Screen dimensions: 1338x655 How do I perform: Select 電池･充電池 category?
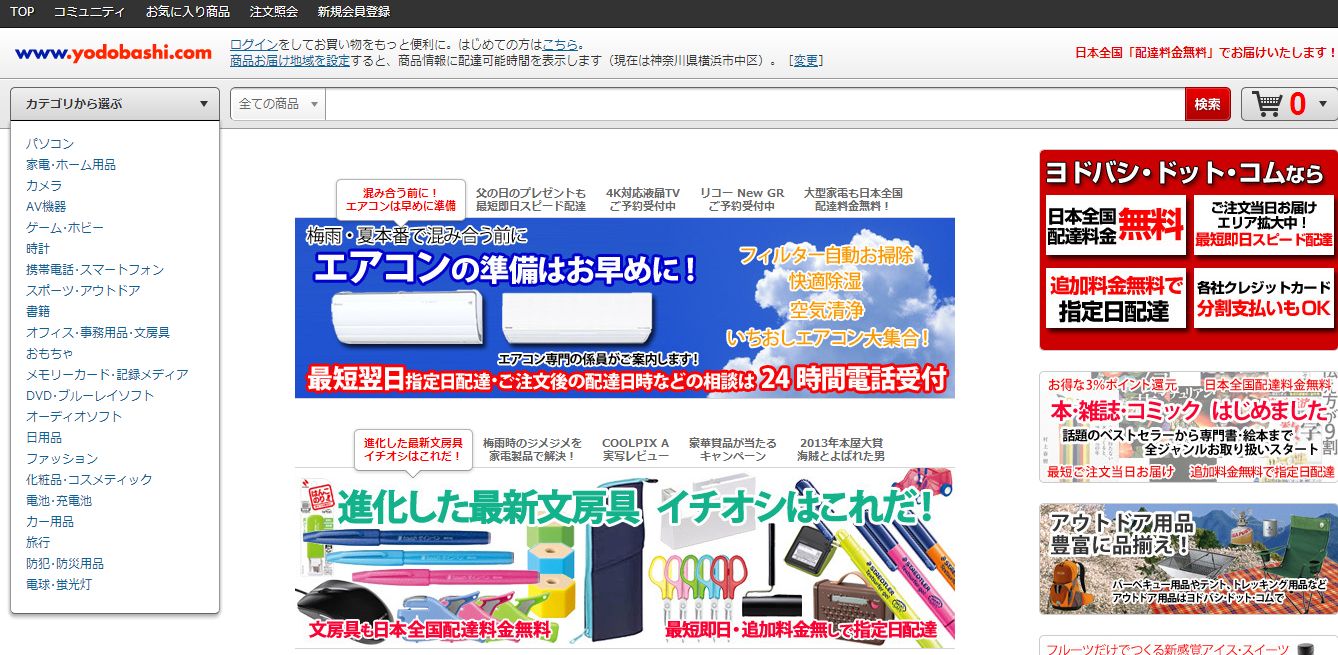(59, 501)
